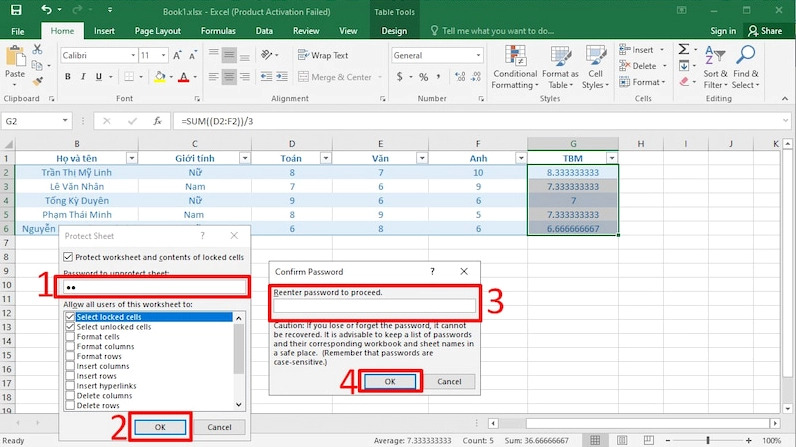Switch to the Formulas tab
796x447 pixels.
tap(218, 31)
